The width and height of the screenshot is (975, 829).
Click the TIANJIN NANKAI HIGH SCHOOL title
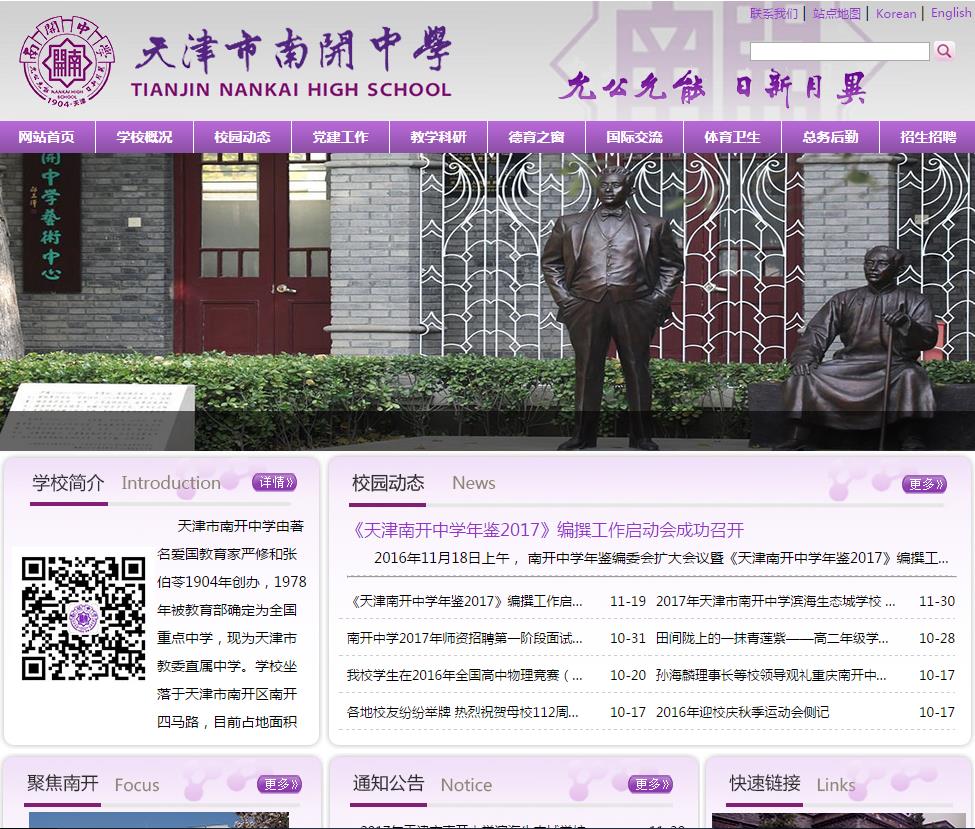(291, 90)
